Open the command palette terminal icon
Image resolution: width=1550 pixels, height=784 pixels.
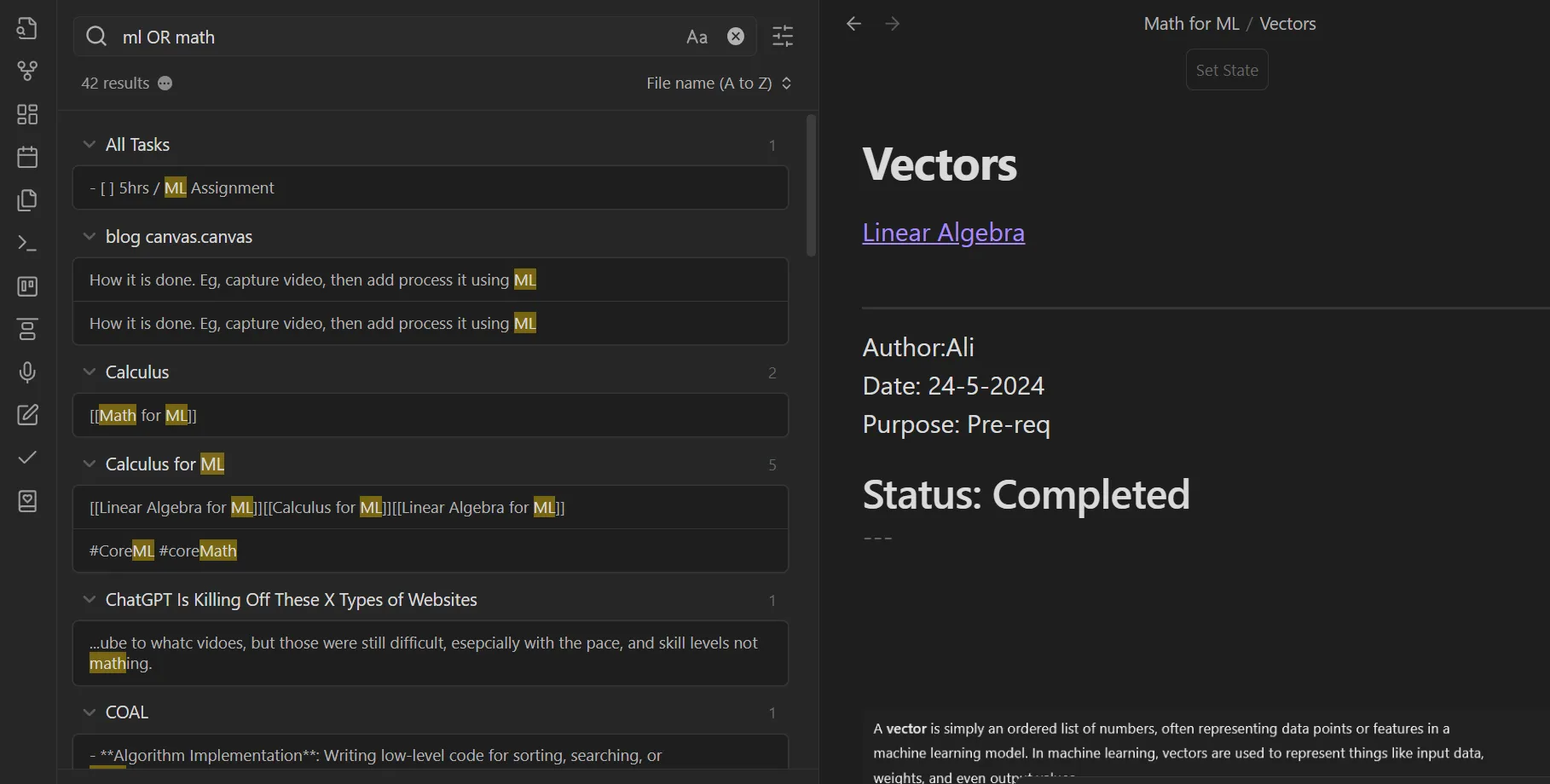27,243
